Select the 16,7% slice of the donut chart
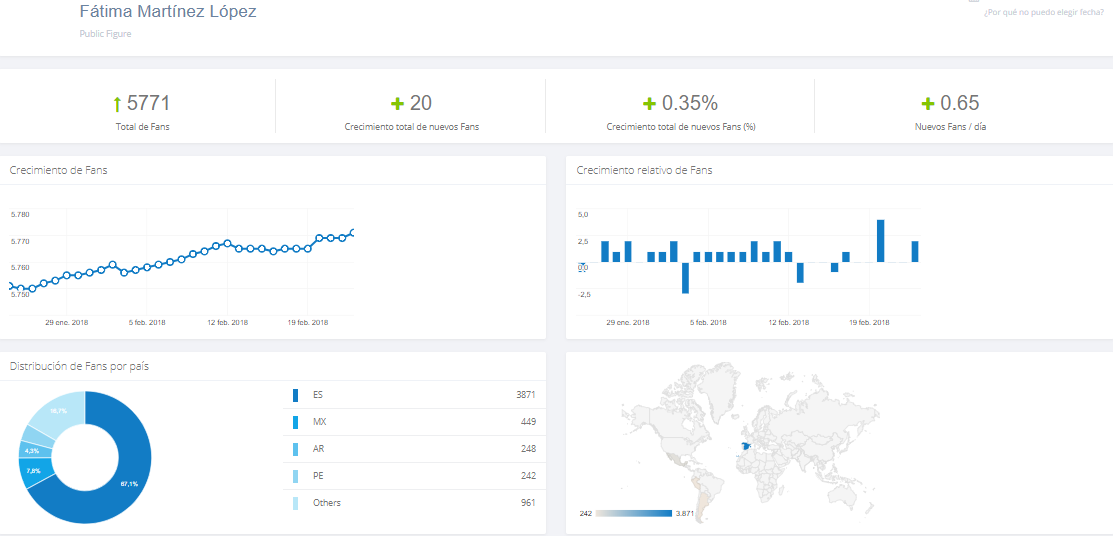The image size is (1113, 536). coord(56,412)
